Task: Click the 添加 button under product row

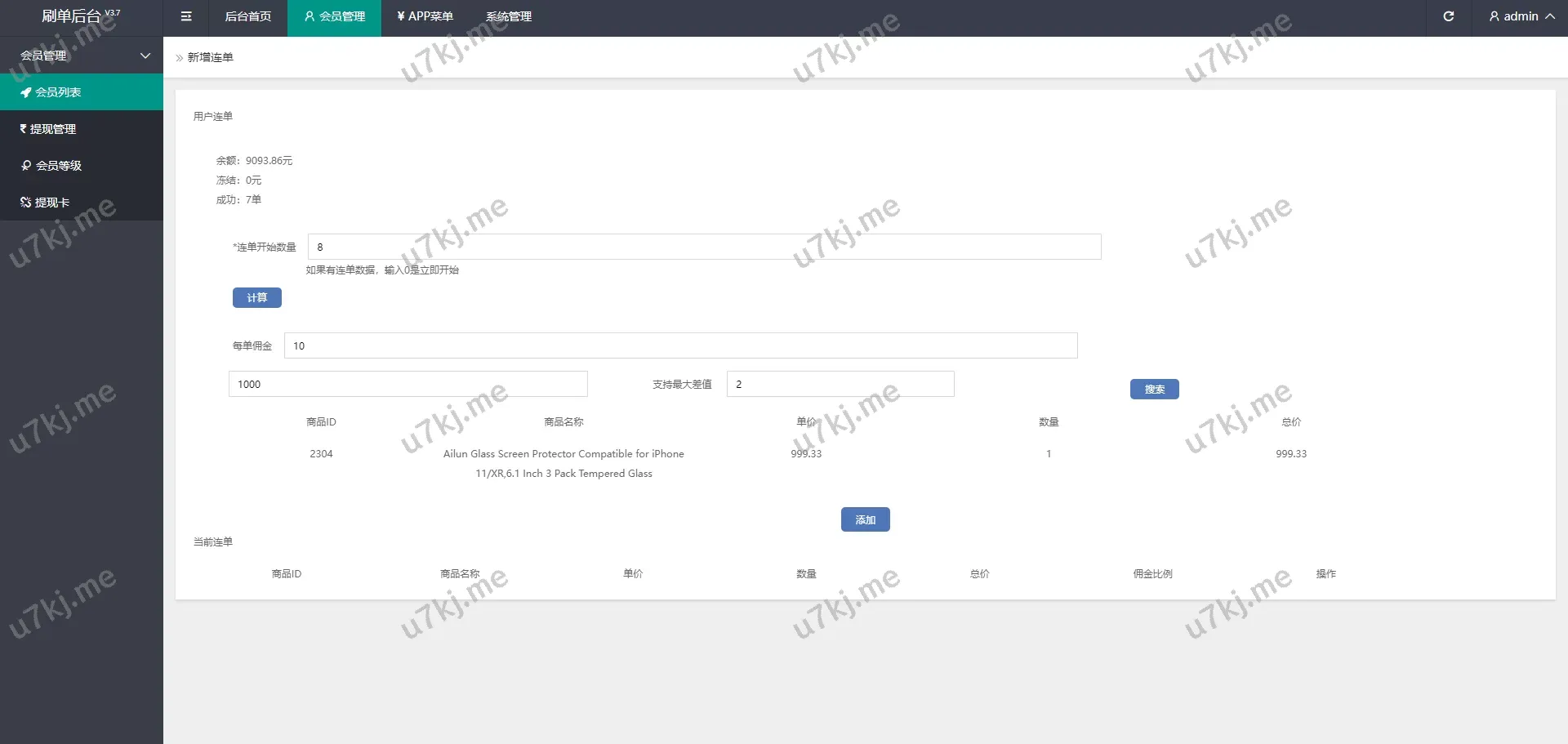Action: (x=865, y=519)
